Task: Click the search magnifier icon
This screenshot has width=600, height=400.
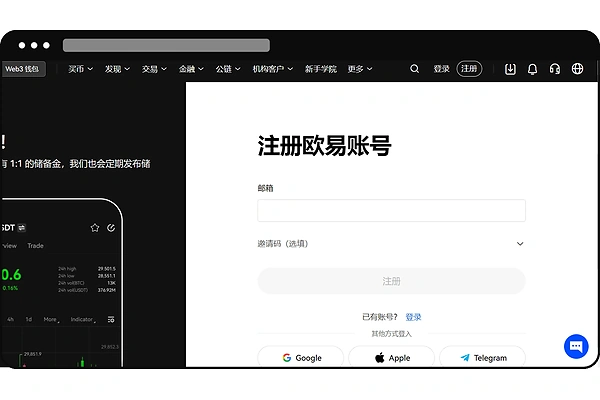Action: pos(414,69)
